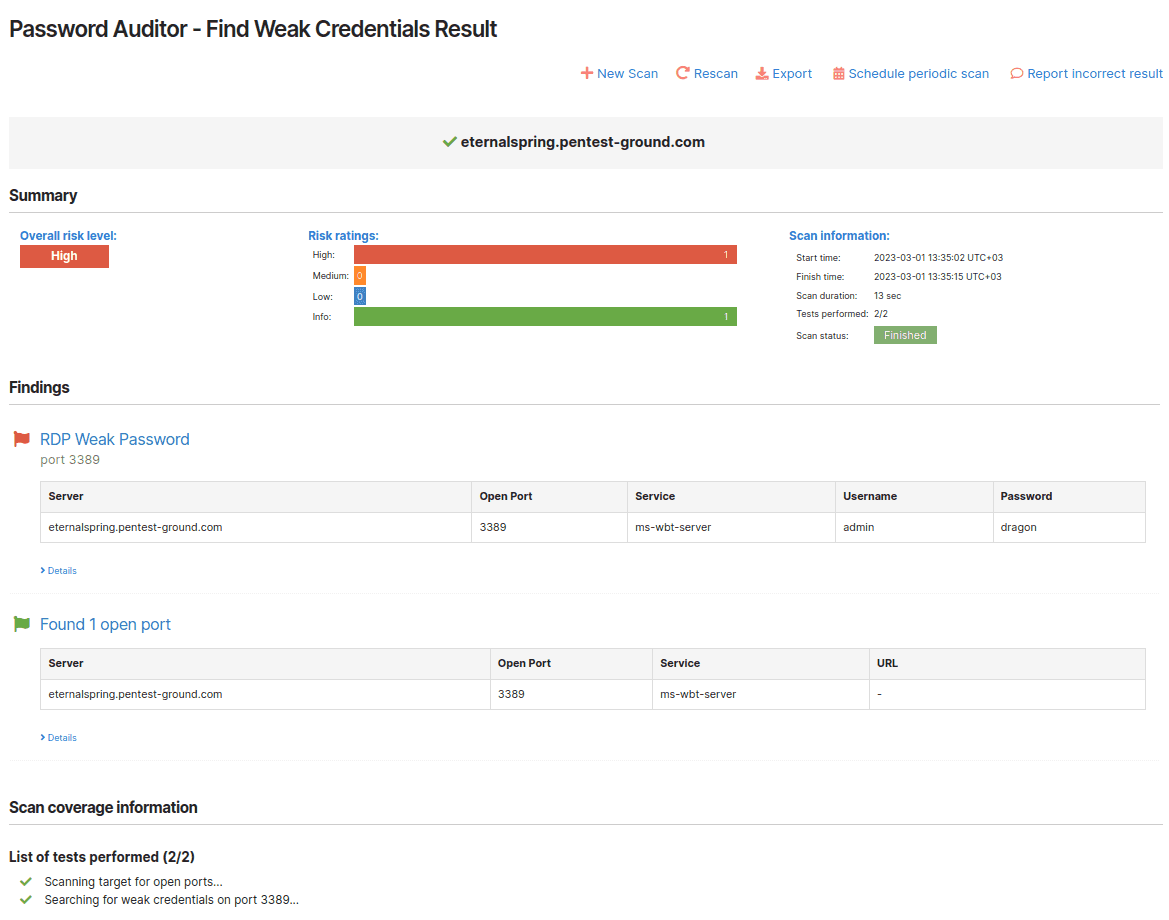Open a New Scan
Screen dimensions: 1169x920
point(627,73)
